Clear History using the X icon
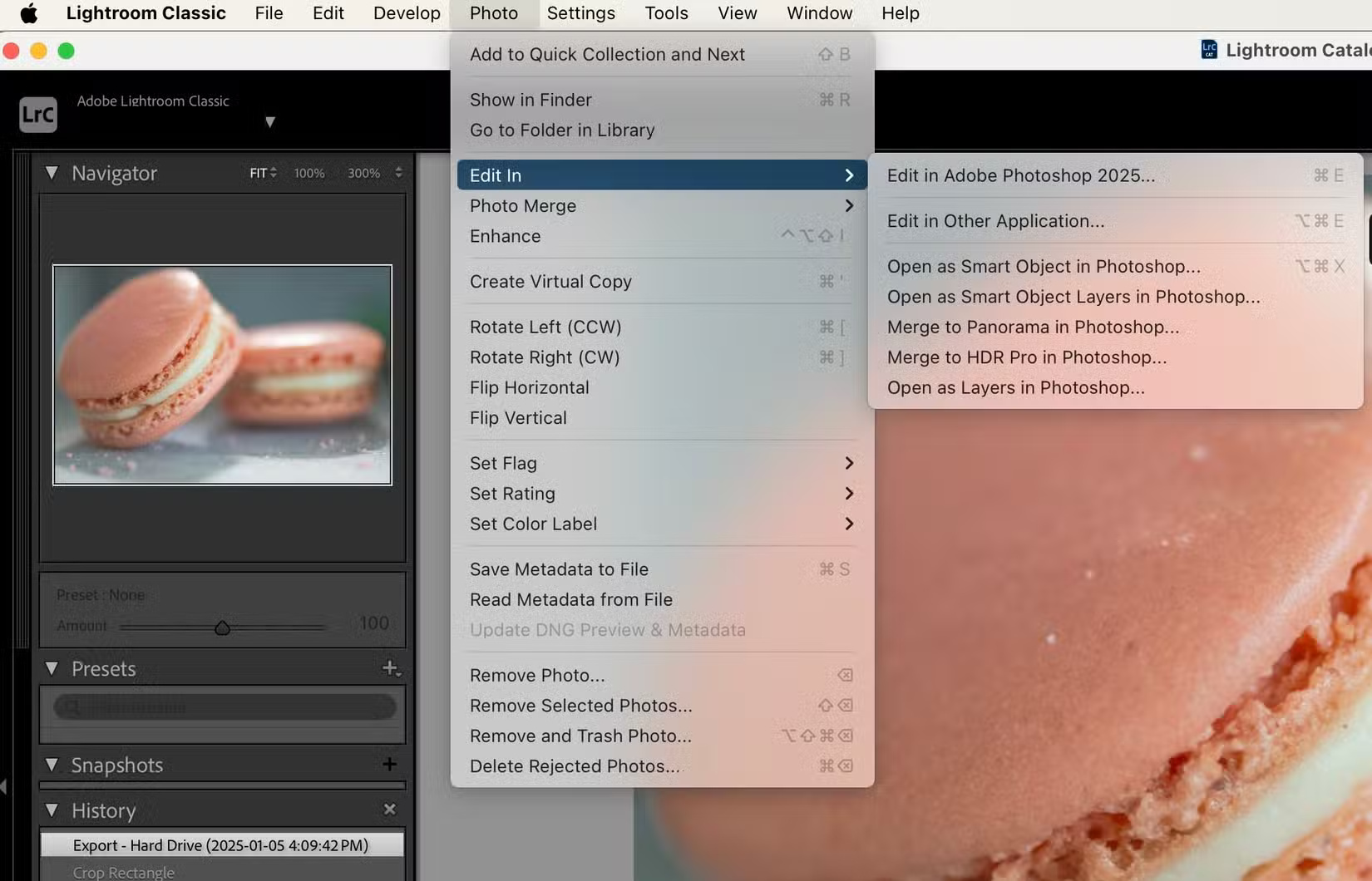 click(389, 809)
